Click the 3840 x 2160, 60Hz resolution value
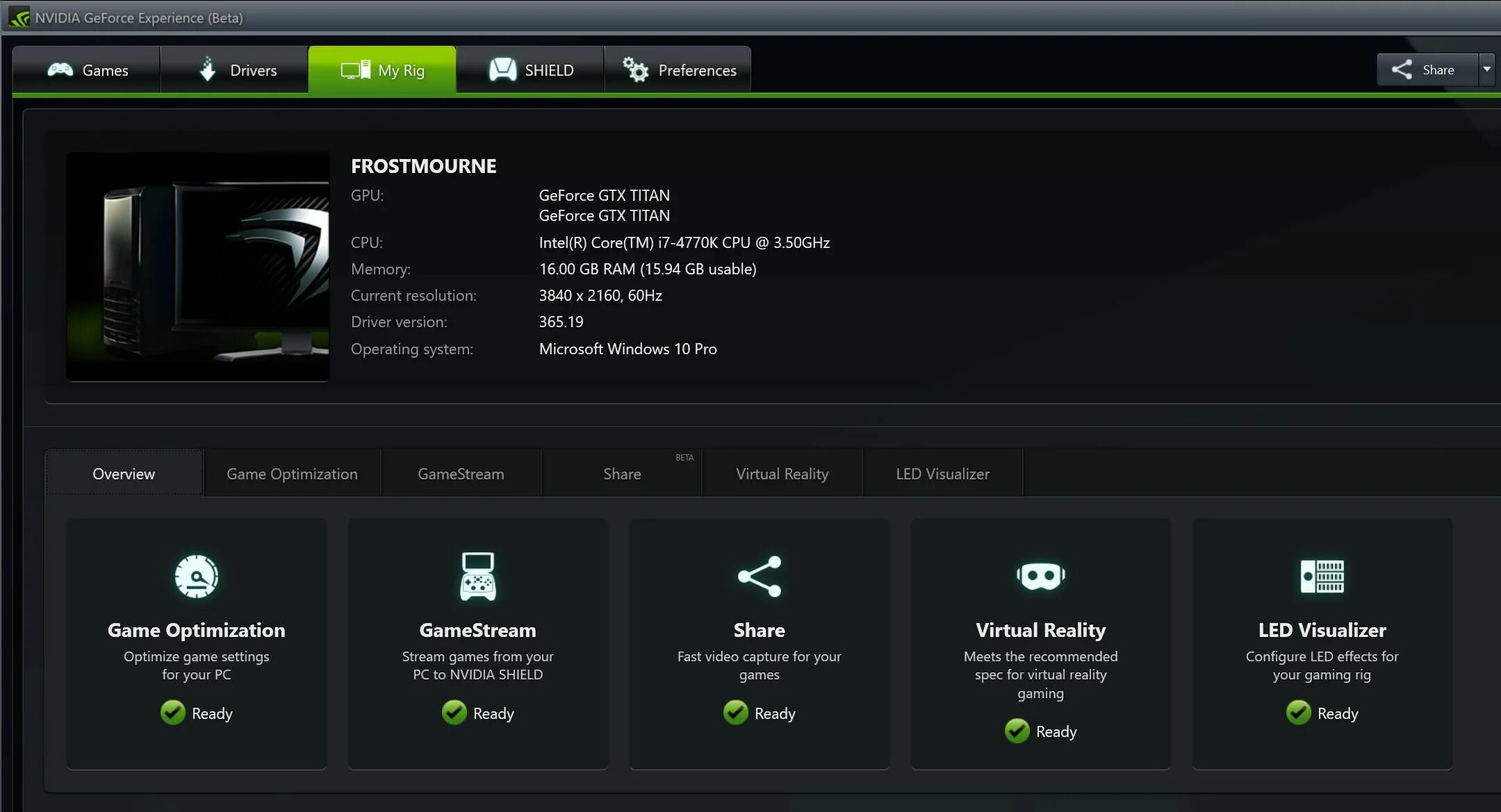 [x=600, y=295]
